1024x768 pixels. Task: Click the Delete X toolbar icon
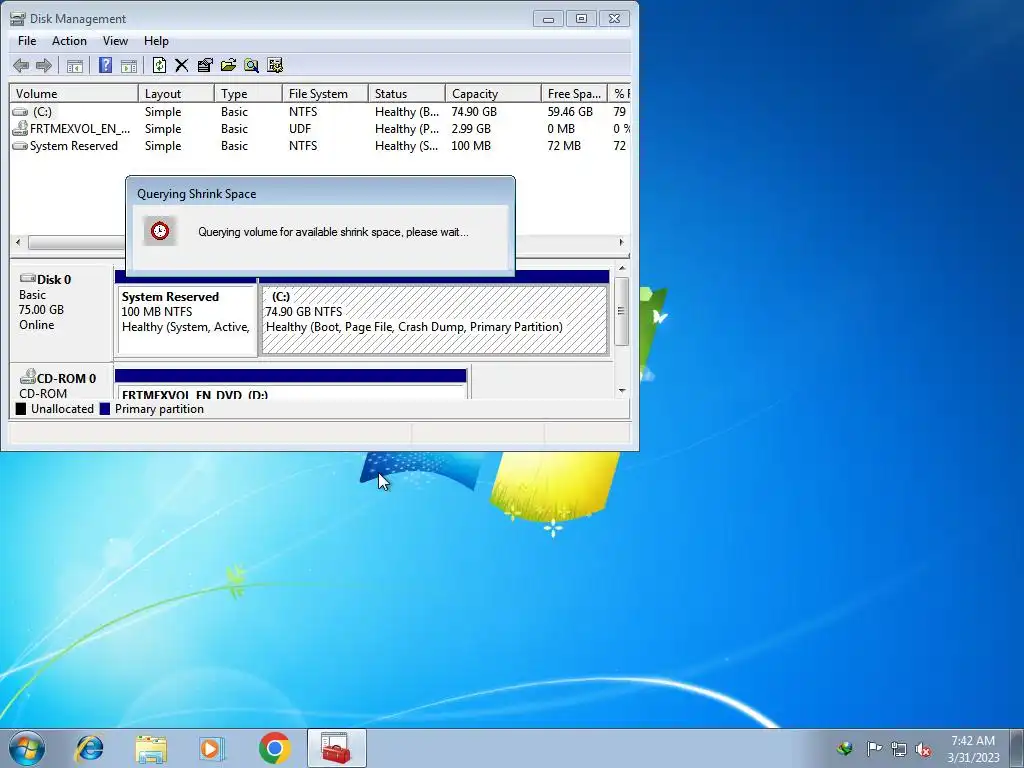click(x=182, y=65)
